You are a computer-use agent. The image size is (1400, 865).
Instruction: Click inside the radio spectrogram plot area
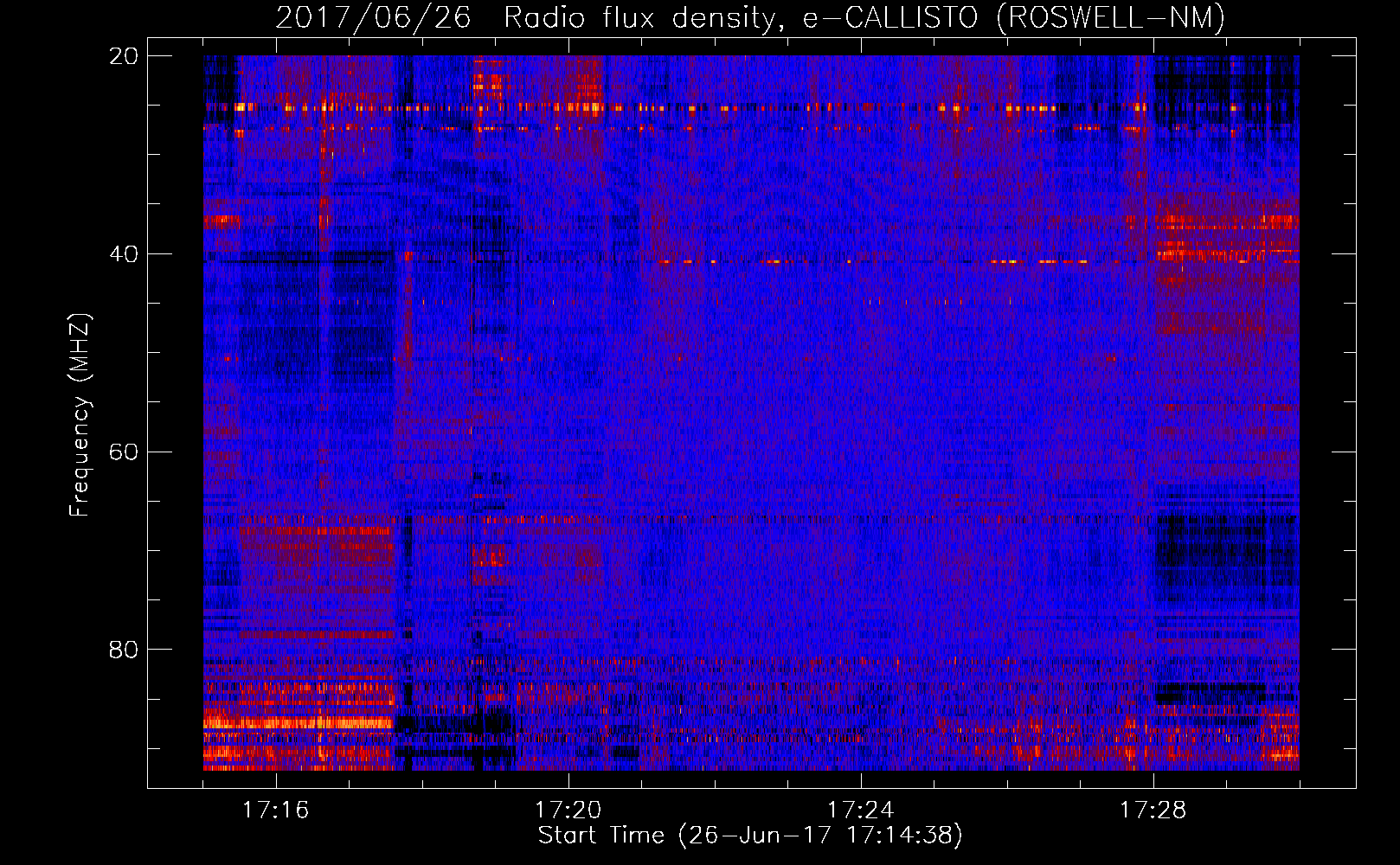click(751, 413)
